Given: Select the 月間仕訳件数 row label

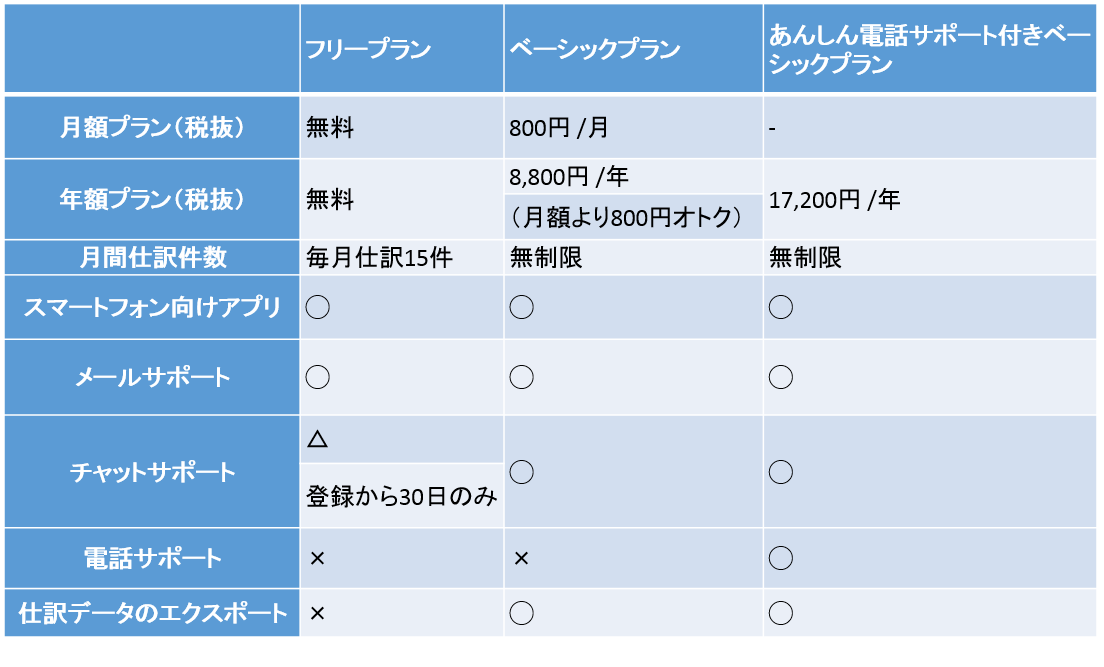Looking at the screenshot, I should pyautogui.click(x=152, y=258).
